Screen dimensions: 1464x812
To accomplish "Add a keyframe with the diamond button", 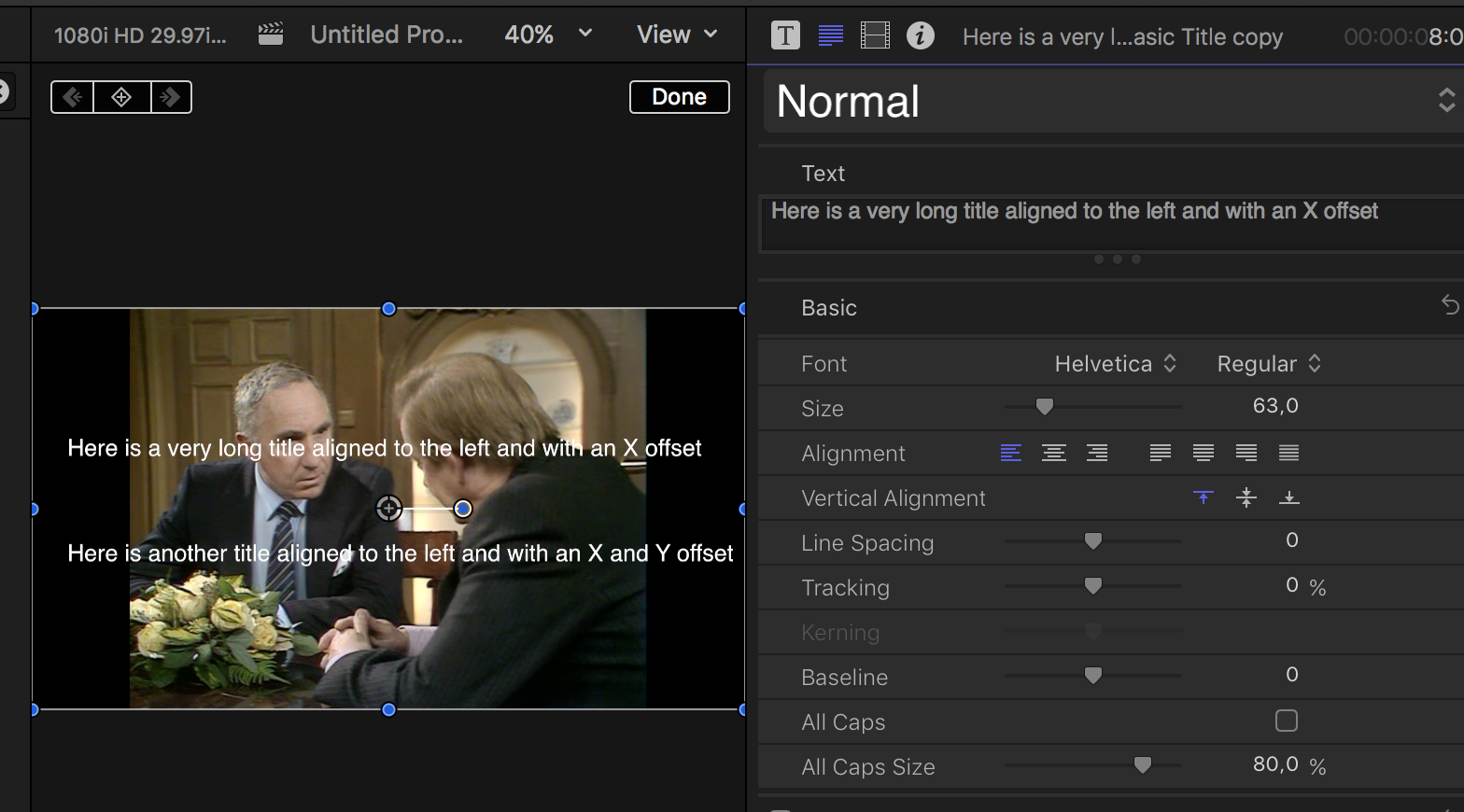I will point(121,97).
